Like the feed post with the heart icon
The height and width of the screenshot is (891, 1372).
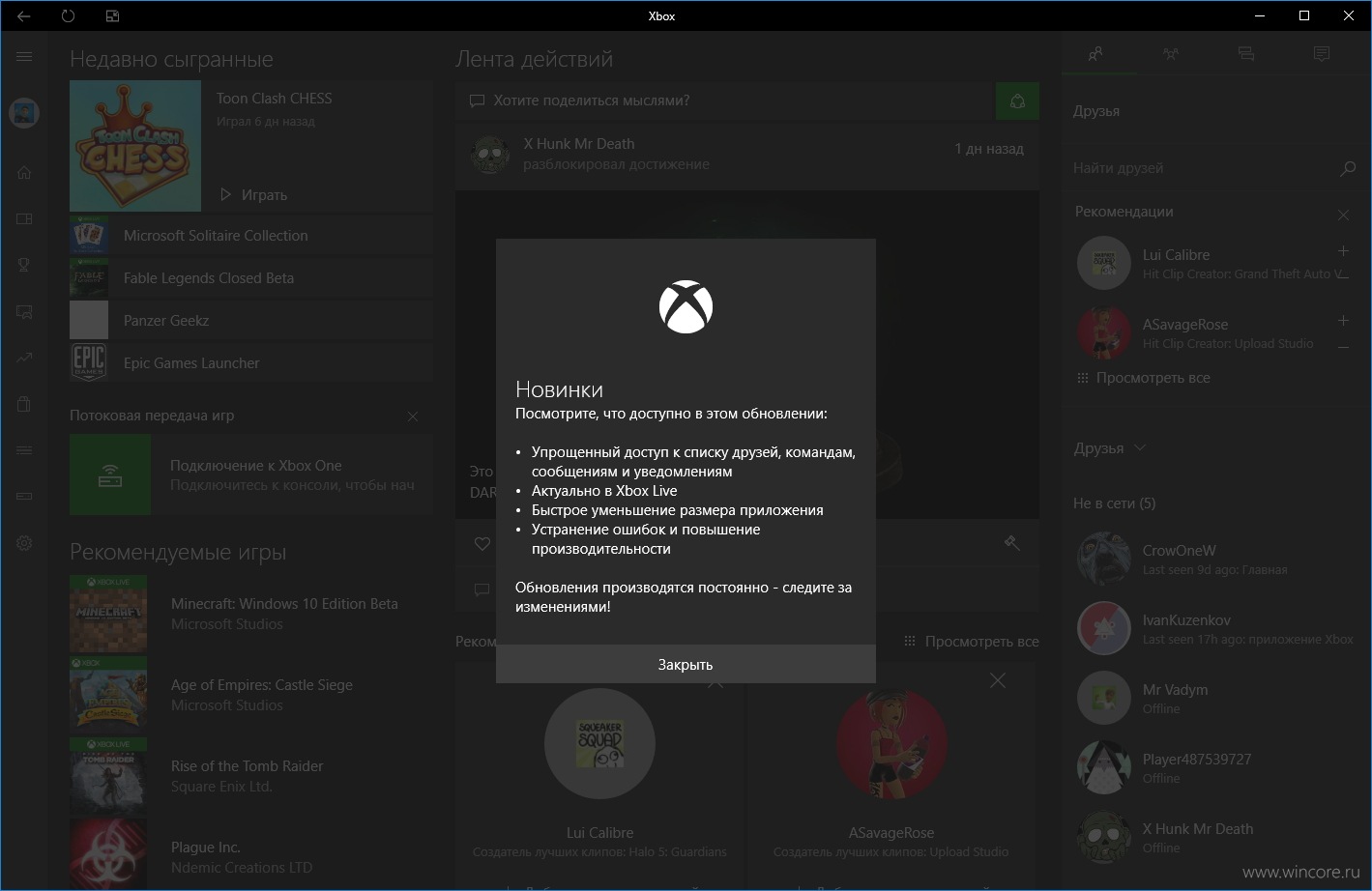482,544
